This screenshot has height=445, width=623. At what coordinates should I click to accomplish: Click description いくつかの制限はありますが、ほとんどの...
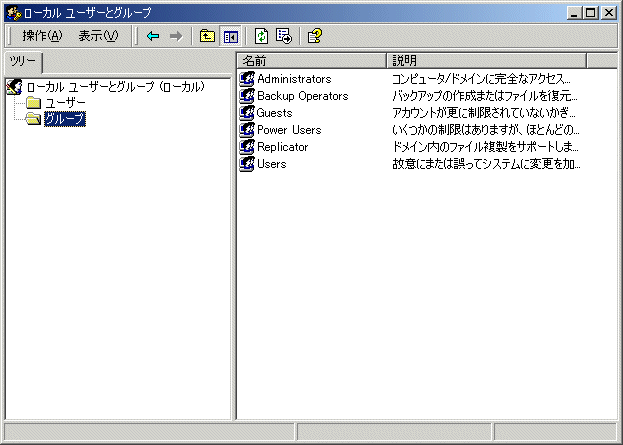(x=486, y=130)
